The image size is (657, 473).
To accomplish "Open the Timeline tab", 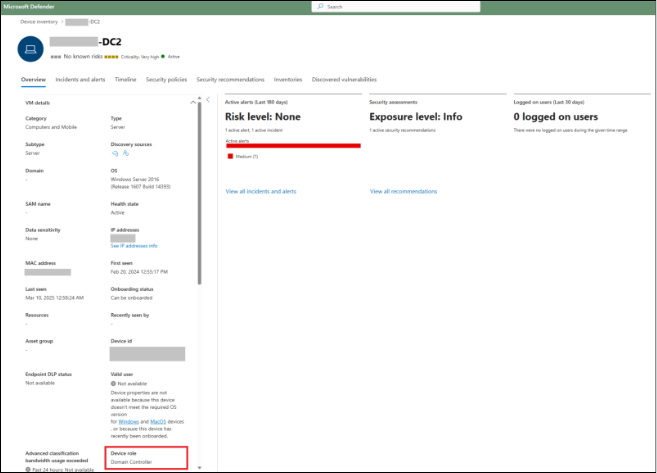I will [x=126, y=79].
